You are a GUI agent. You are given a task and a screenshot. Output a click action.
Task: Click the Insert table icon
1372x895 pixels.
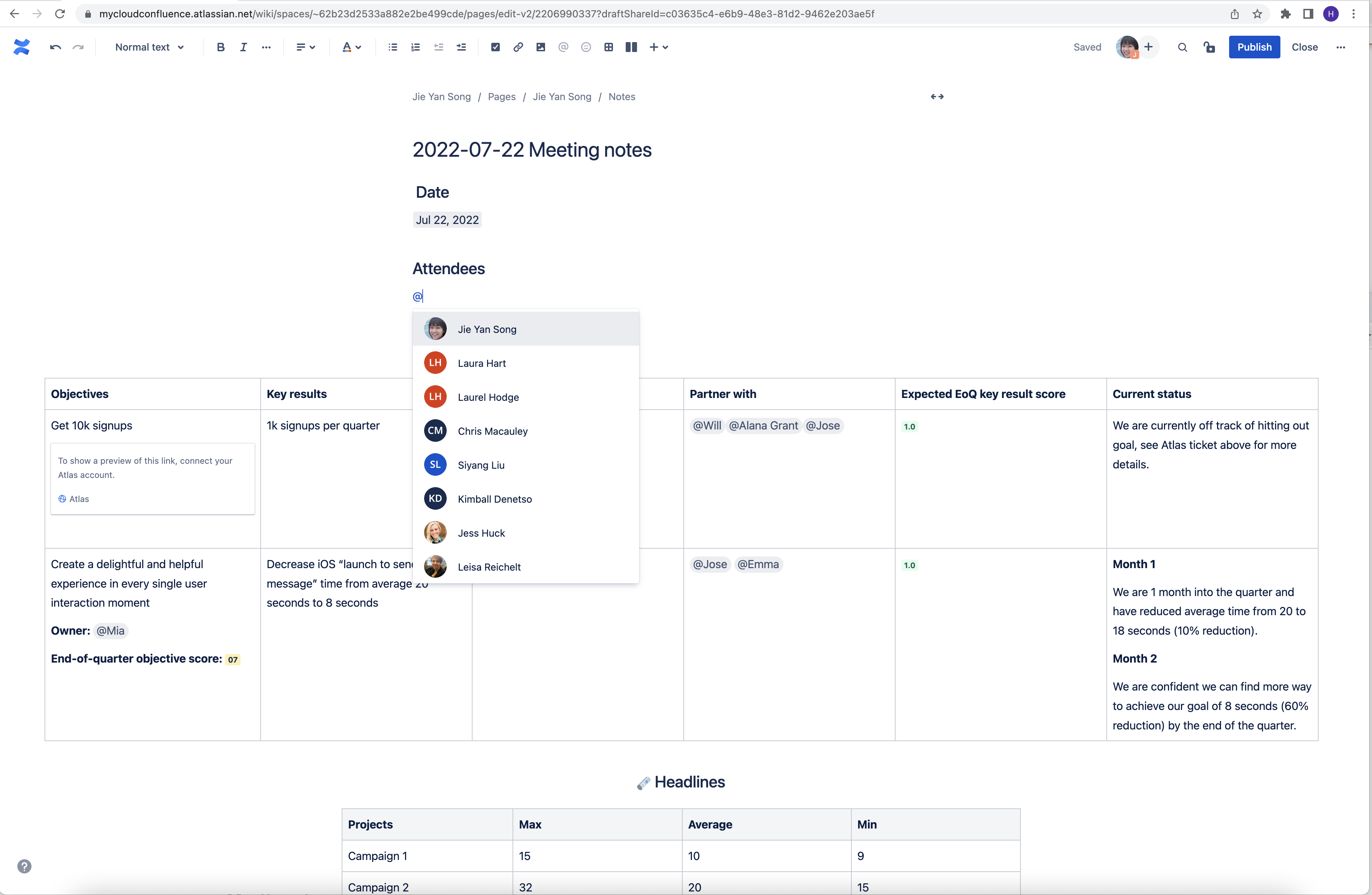(609, 47)
